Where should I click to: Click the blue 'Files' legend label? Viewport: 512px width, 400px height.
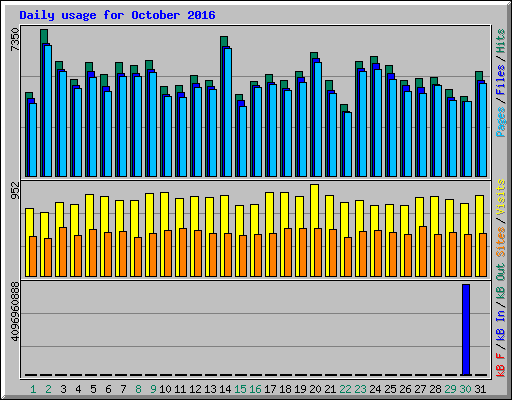click(x=500, y=80)
